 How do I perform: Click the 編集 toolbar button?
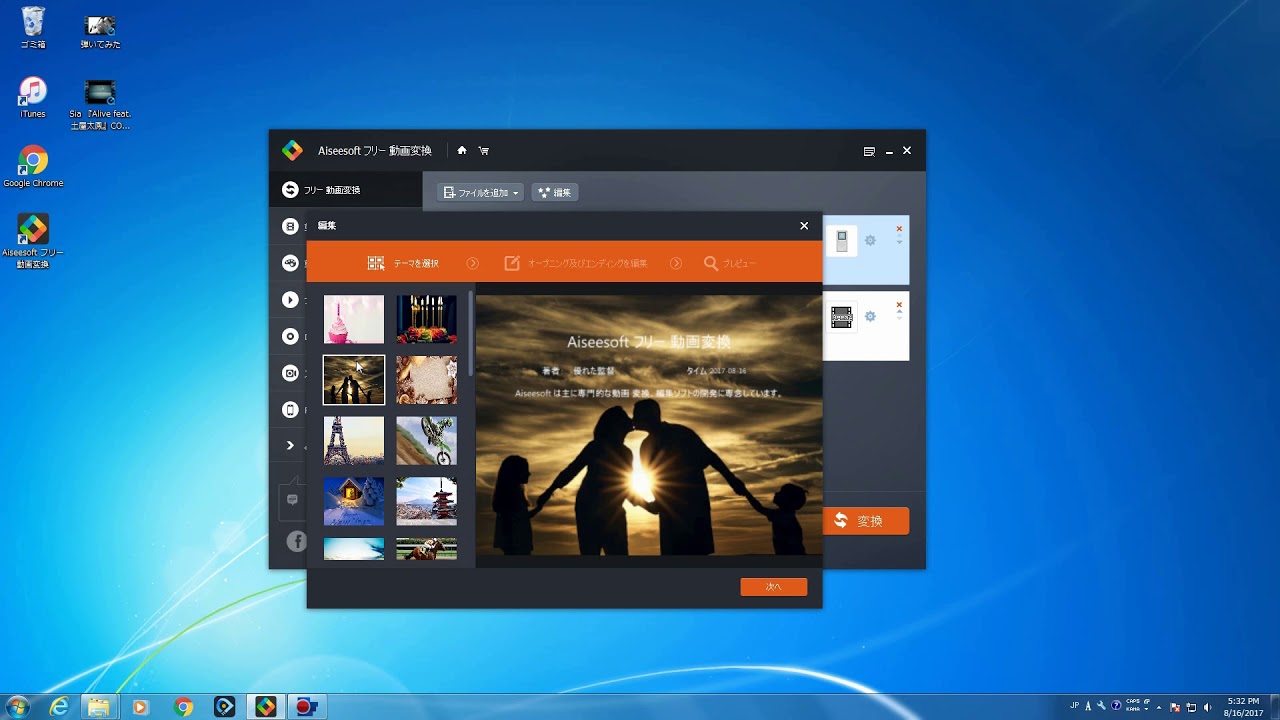(x=555, y=193)
